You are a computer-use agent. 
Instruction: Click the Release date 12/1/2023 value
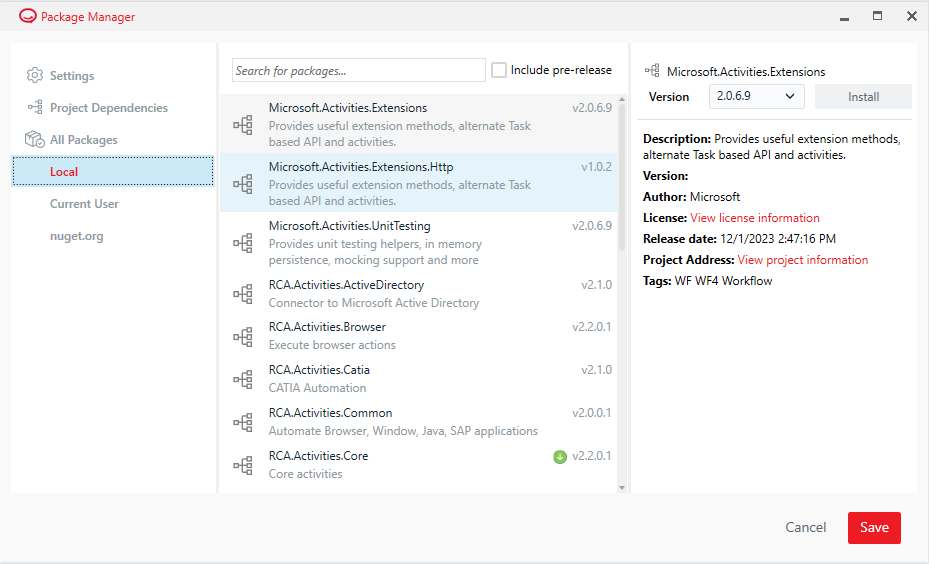(778, 239)
